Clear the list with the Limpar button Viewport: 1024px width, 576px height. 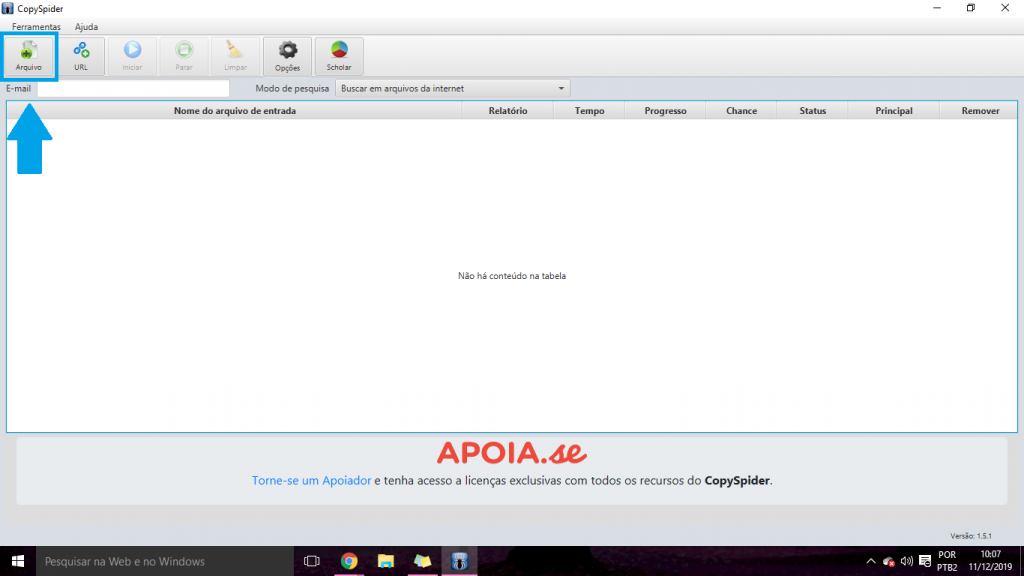pos(235,56)
